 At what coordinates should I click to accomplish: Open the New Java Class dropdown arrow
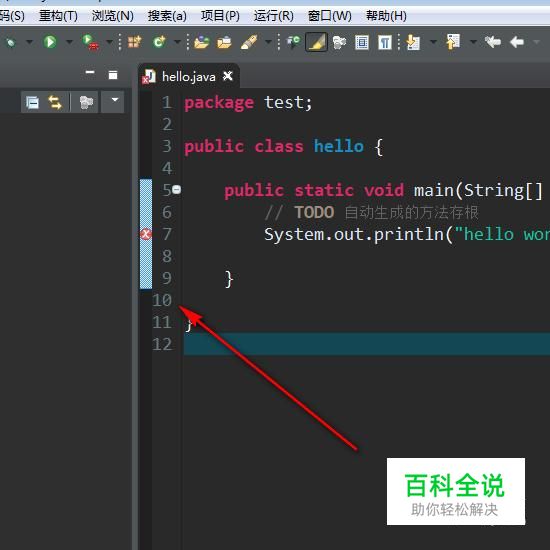[177, 42]
